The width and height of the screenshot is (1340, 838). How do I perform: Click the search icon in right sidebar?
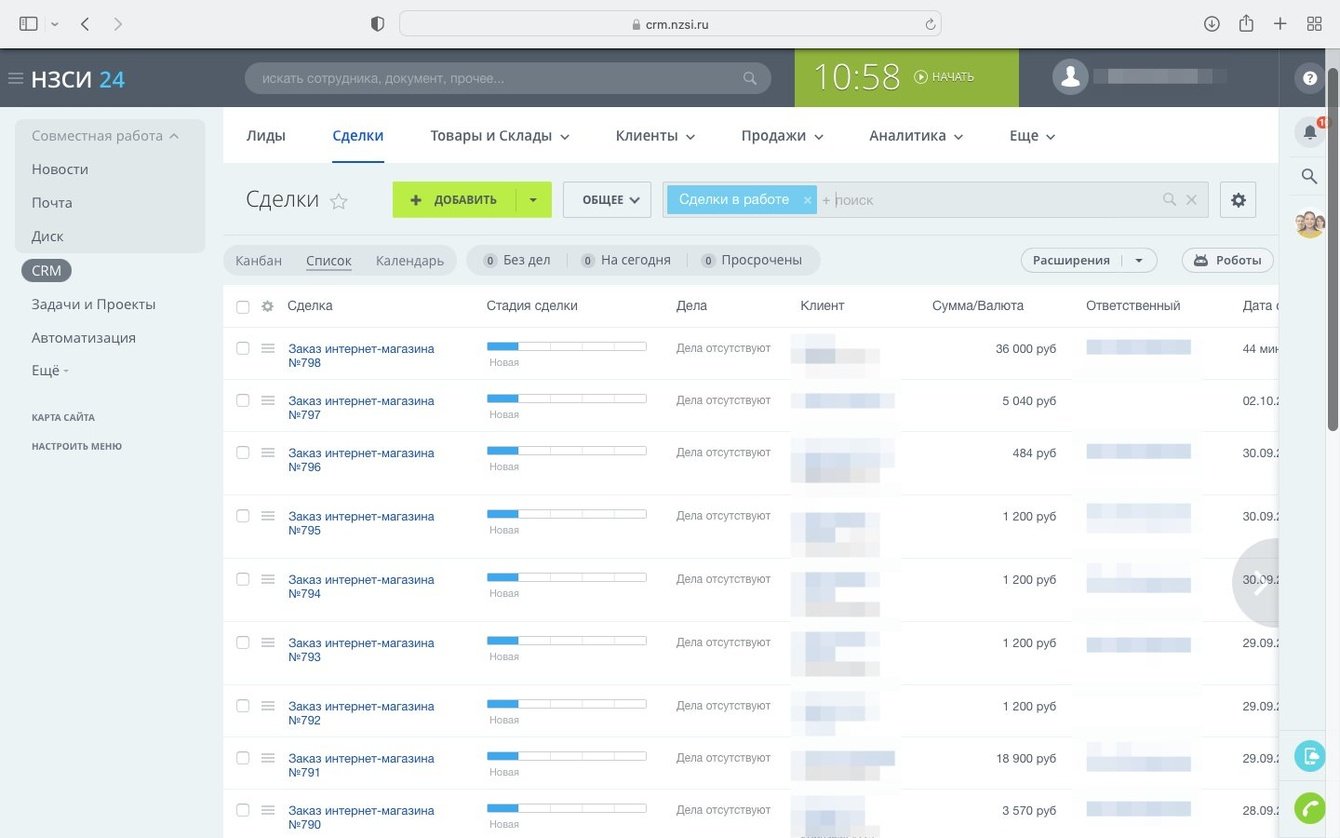pyautogui.click(x=1309, y=176)
